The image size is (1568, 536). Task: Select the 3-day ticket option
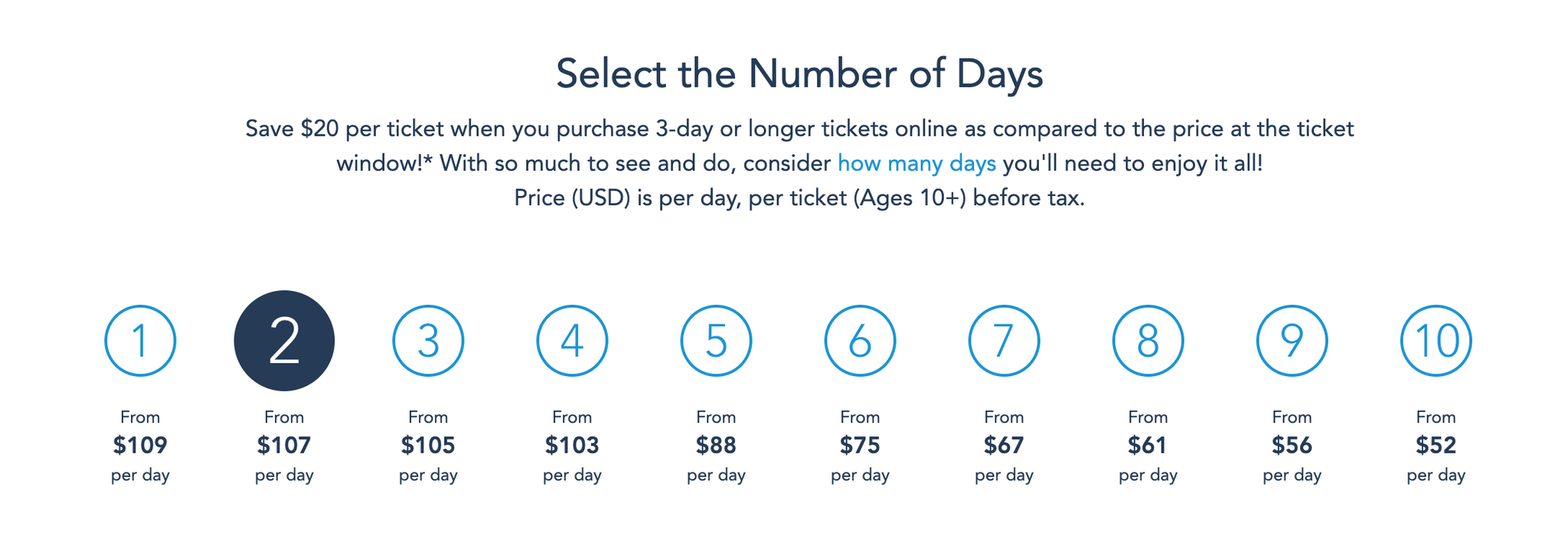[428, 342]
